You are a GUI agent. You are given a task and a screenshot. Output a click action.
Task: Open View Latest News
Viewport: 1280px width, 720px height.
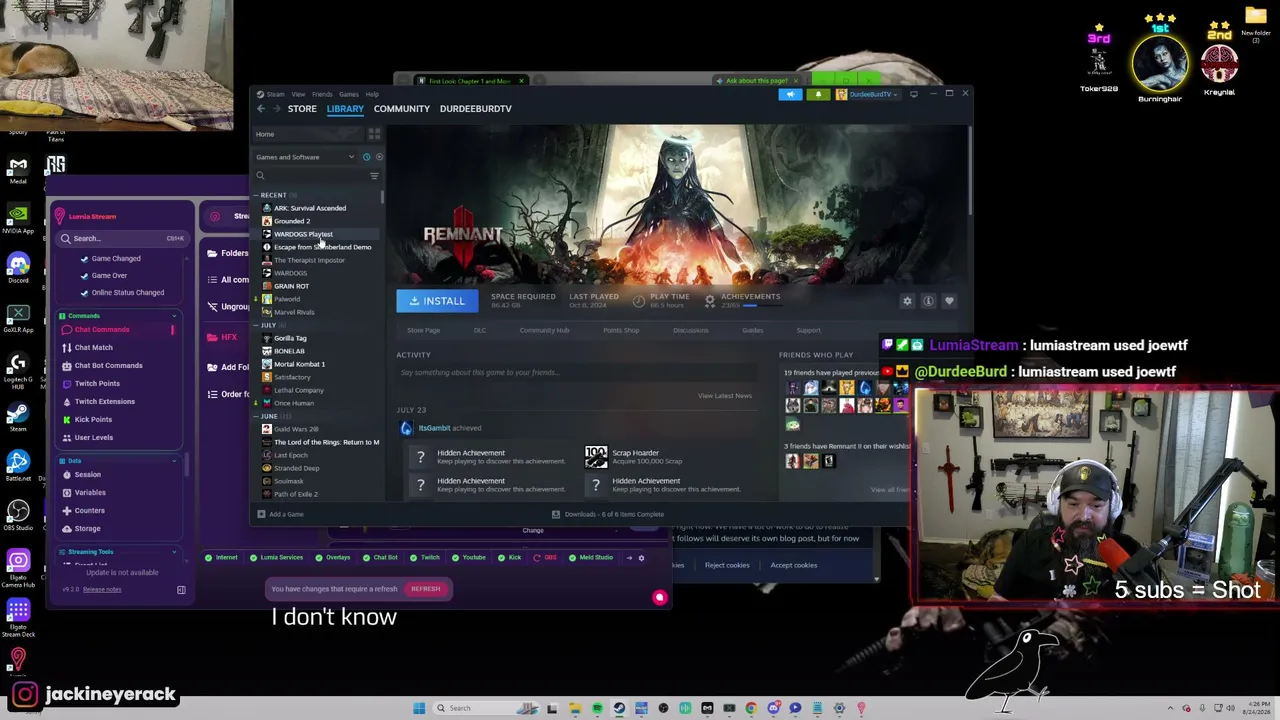pos(725,396)
